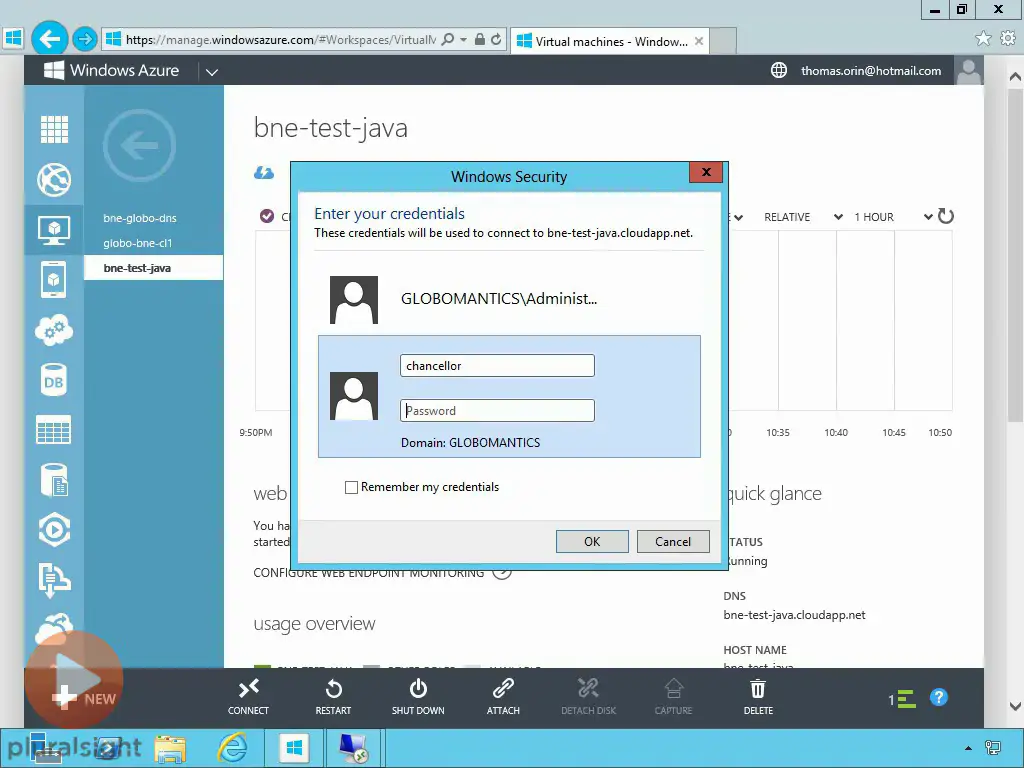Select globo-bne-cl1 in VM list
1024x768 pixels.
138,243
